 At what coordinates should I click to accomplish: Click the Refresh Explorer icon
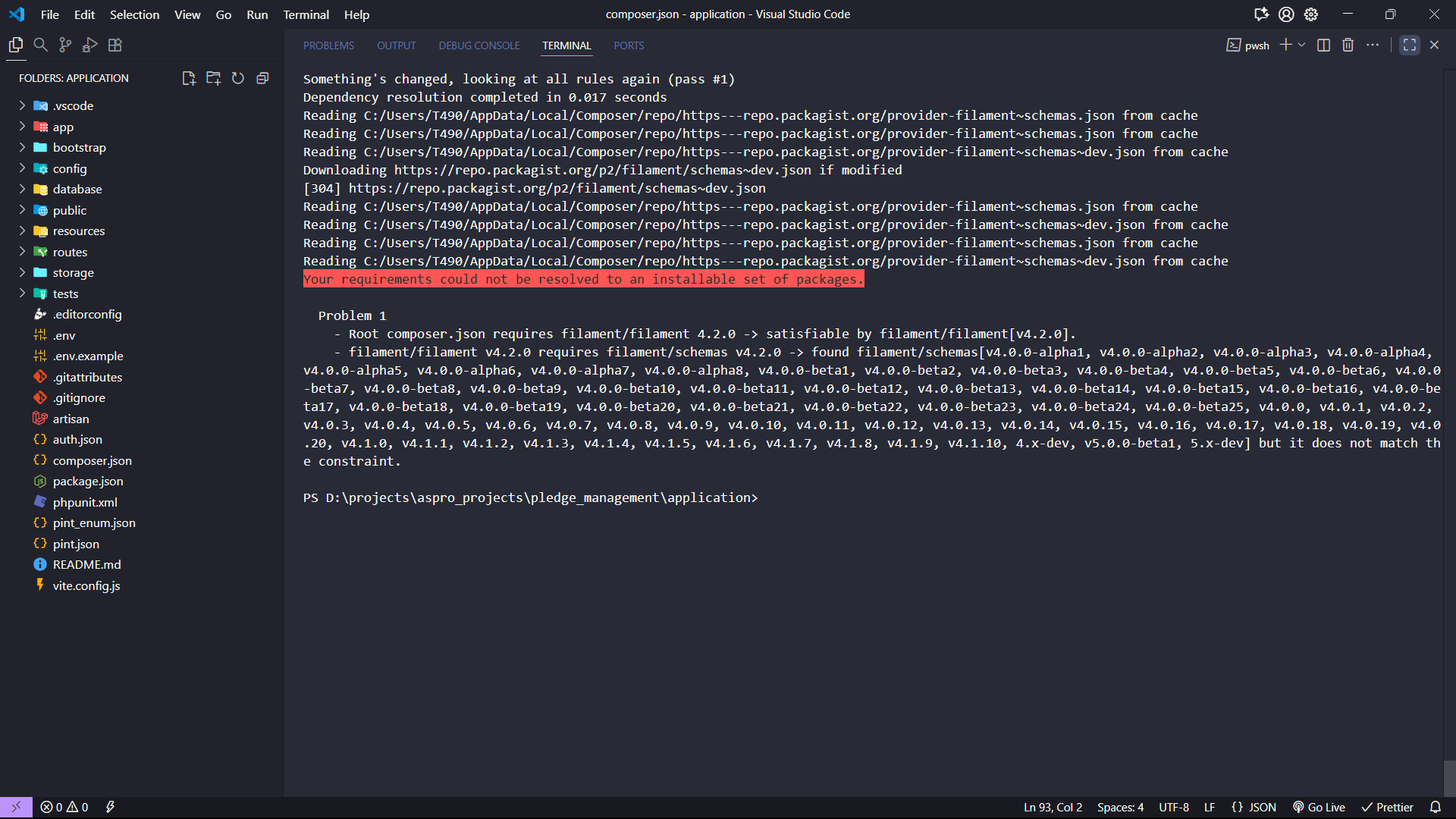click(x=238, y=78)
